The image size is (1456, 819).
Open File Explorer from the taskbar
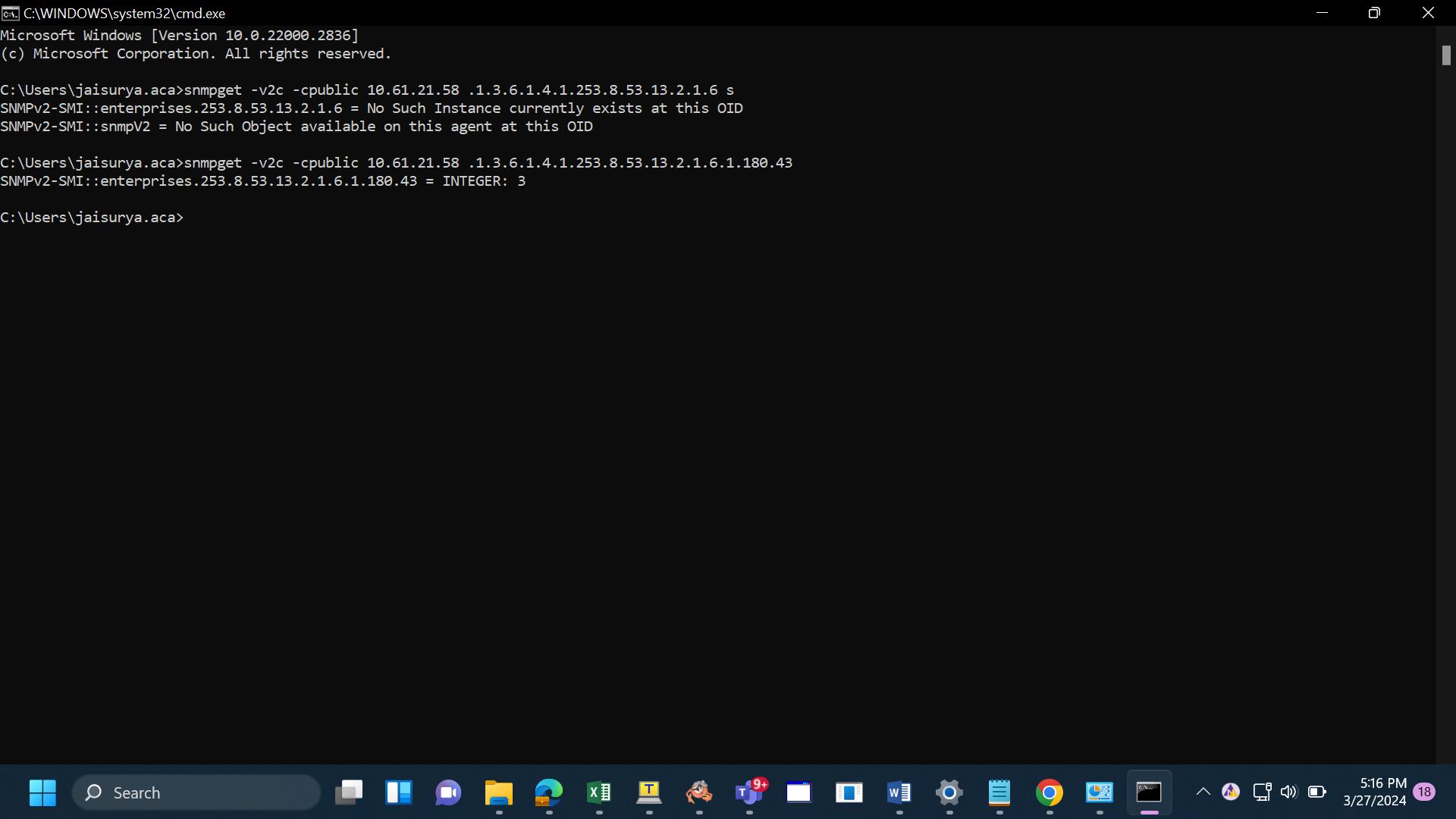pyautogui.click(x=499, y=792)
